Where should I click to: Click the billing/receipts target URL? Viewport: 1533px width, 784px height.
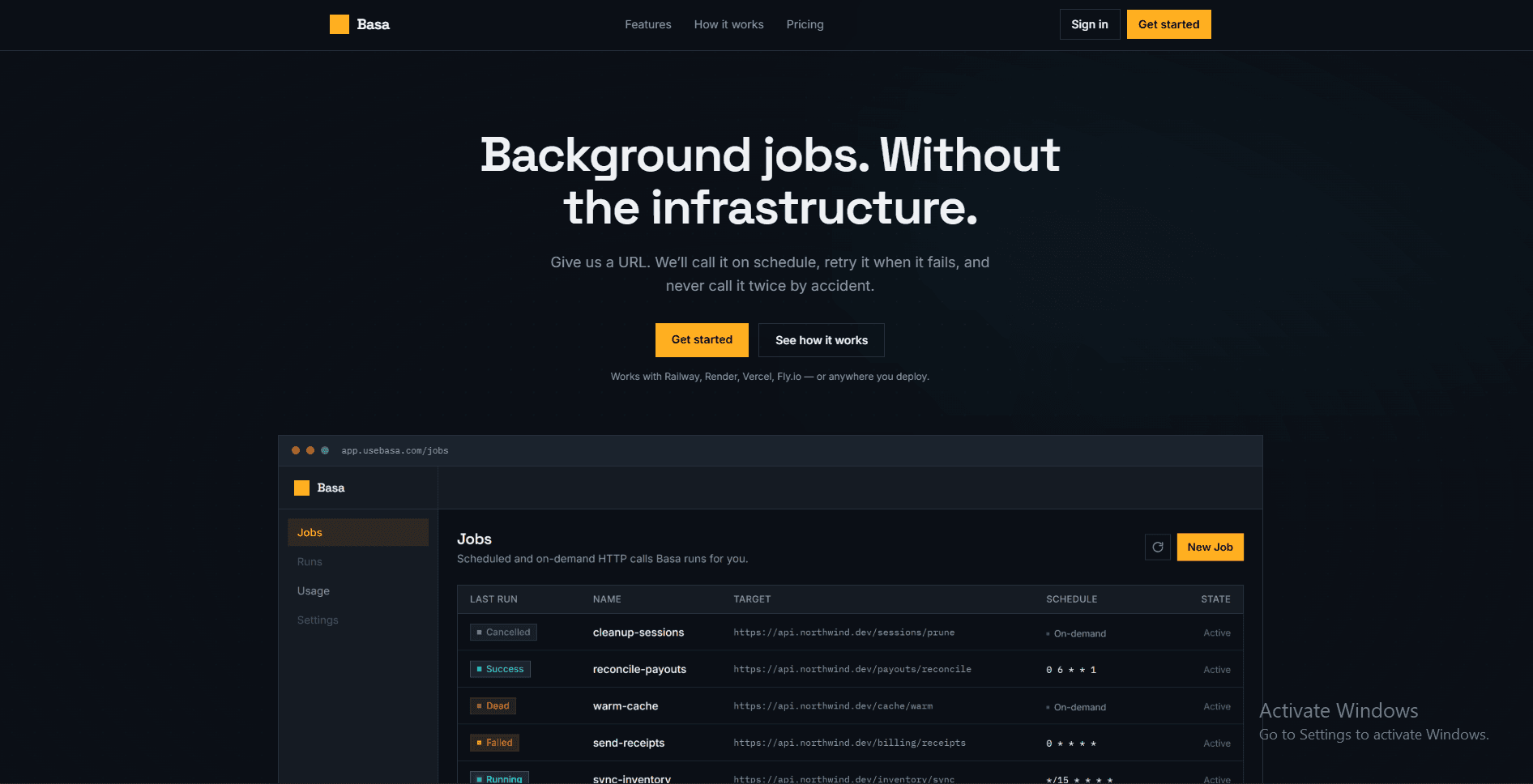[x=850, y=743]
